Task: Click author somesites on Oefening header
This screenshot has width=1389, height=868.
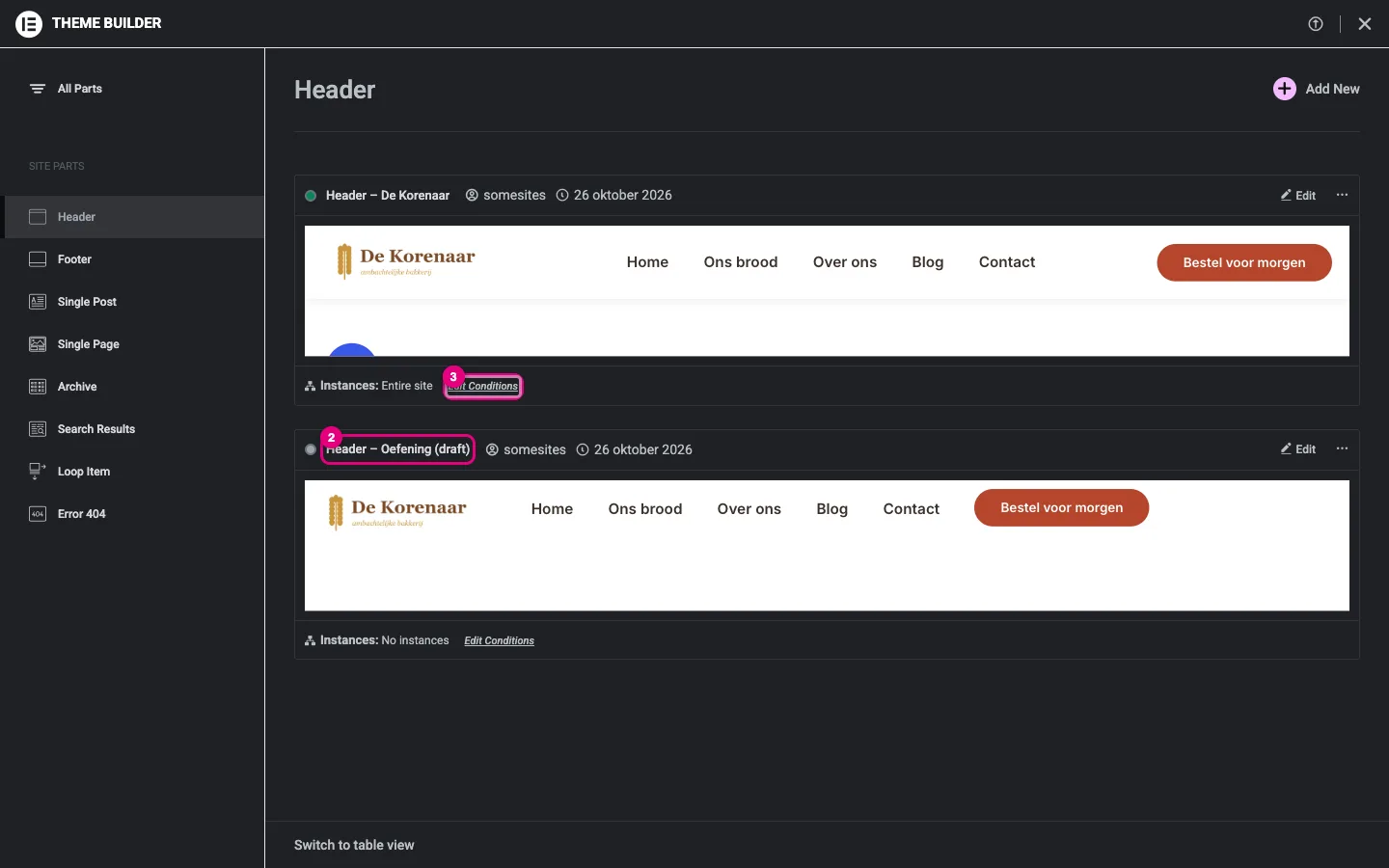Action: [526, 449]
